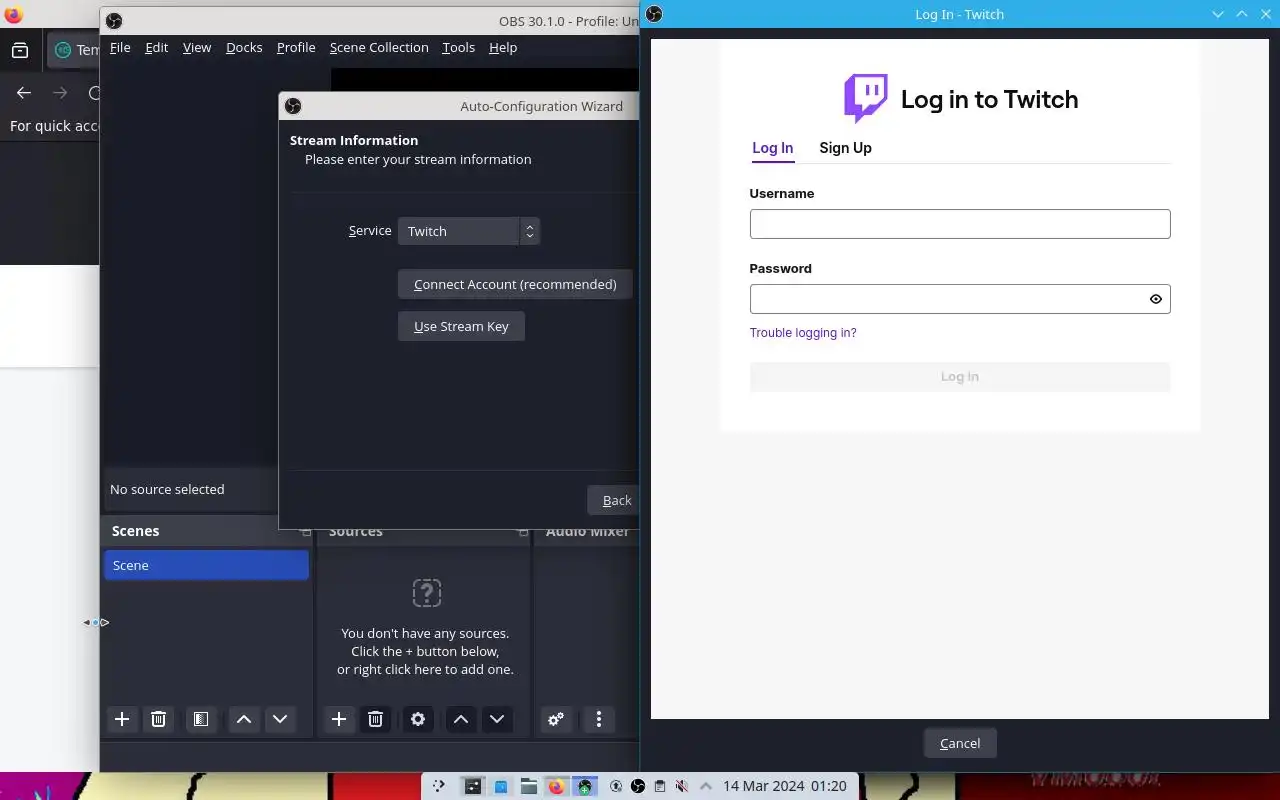Viewport: 1280px width, 800px height.
Task: Click Connect Account (recommended) button
Action: click(x=515, y=284)
